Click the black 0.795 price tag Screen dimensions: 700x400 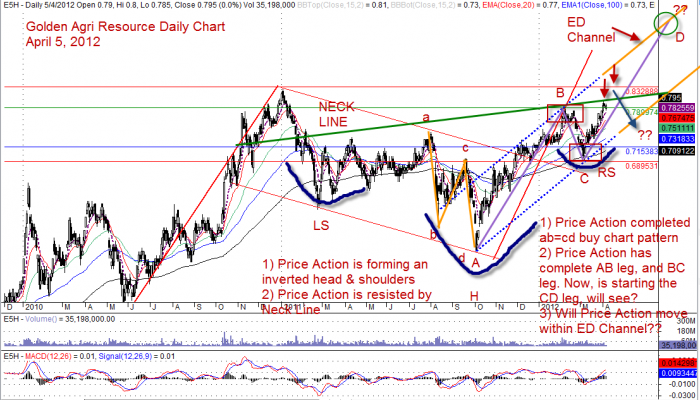pyautogui.click(x=675, y=97)
